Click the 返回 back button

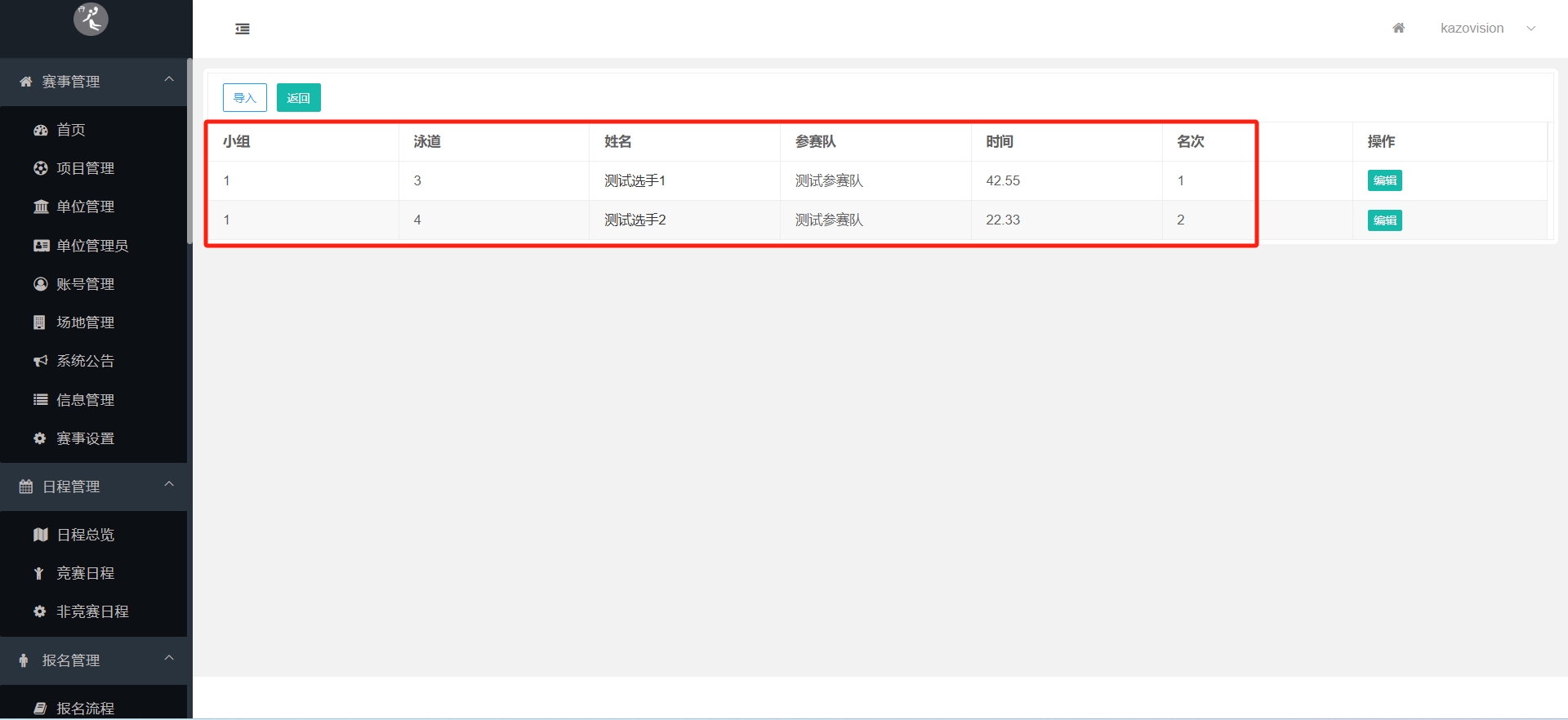pos(298,98)
